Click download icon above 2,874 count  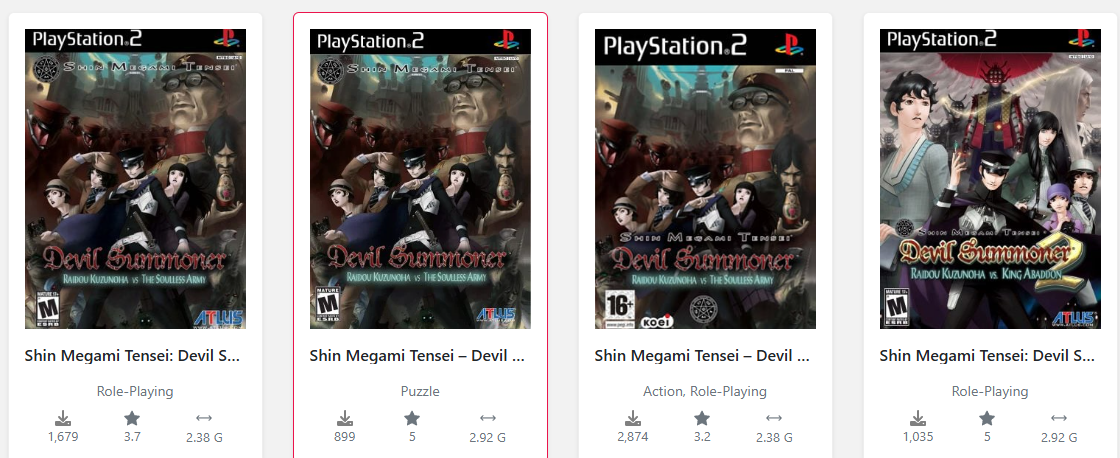633,419
